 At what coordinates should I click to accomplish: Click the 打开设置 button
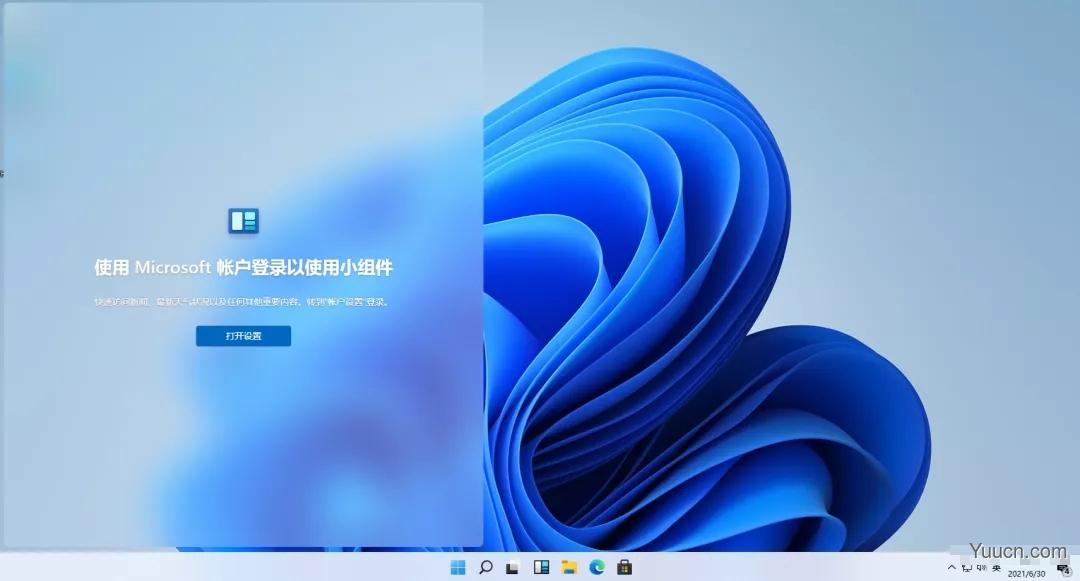pos(243,336)
